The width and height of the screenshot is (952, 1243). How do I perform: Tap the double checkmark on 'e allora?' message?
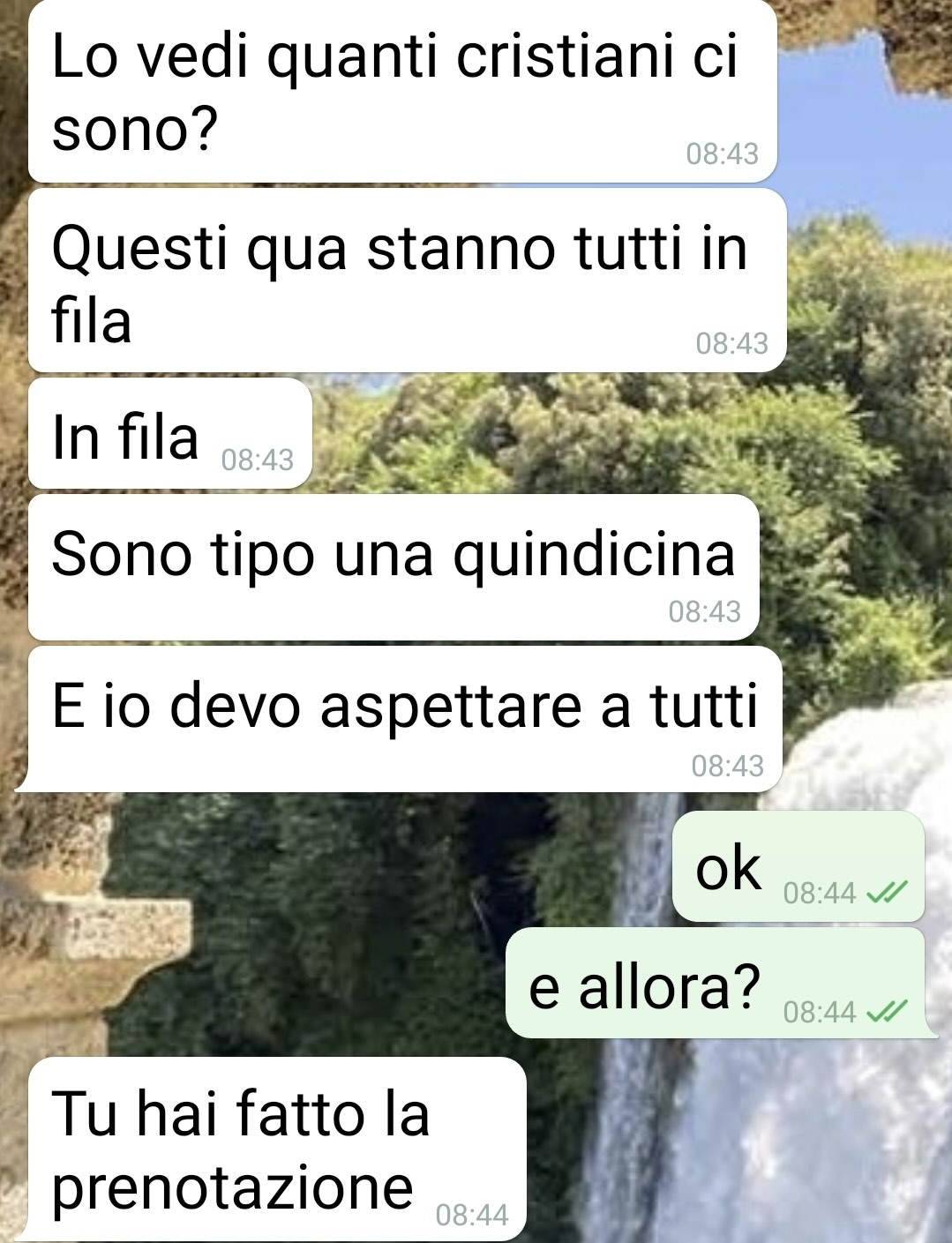[886, 1011]
